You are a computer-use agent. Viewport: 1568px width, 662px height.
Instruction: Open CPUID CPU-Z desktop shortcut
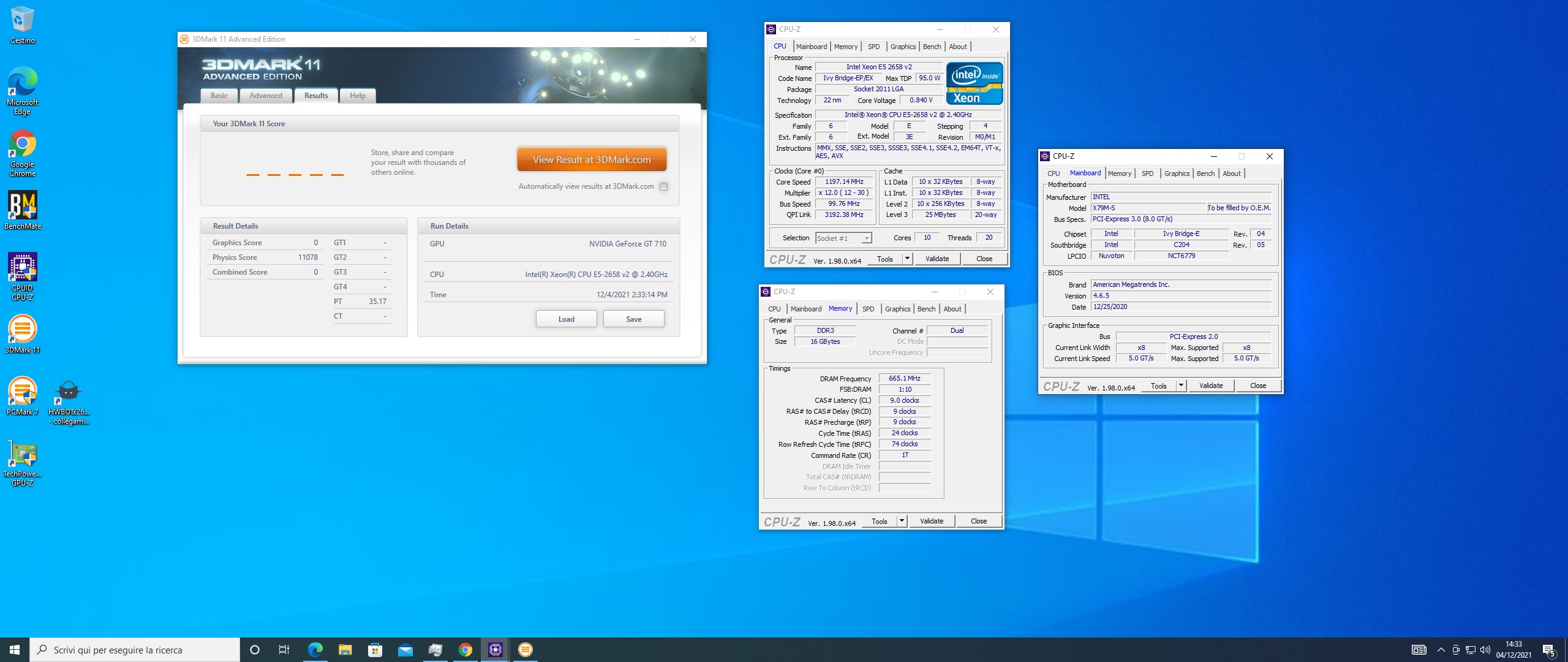[22, 276]
